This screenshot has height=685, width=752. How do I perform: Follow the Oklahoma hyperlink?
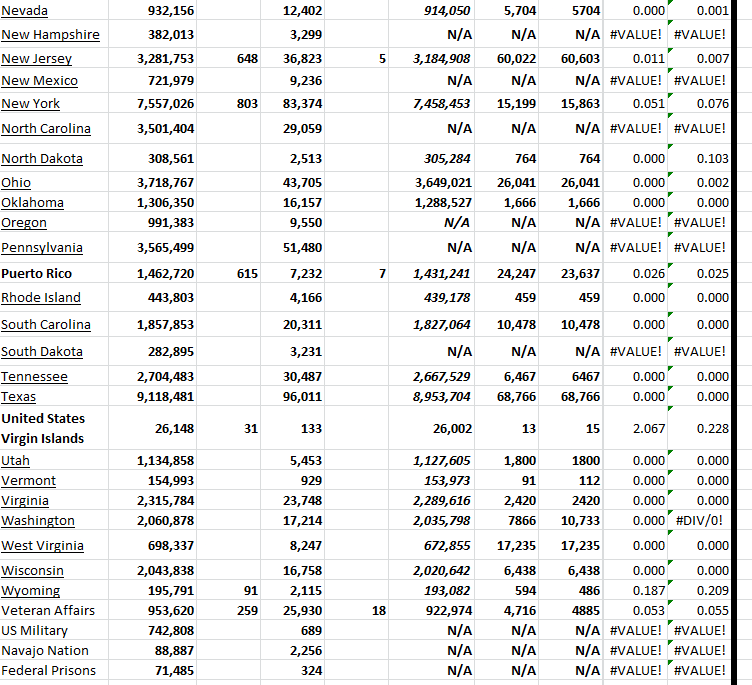tap(32, 203)
